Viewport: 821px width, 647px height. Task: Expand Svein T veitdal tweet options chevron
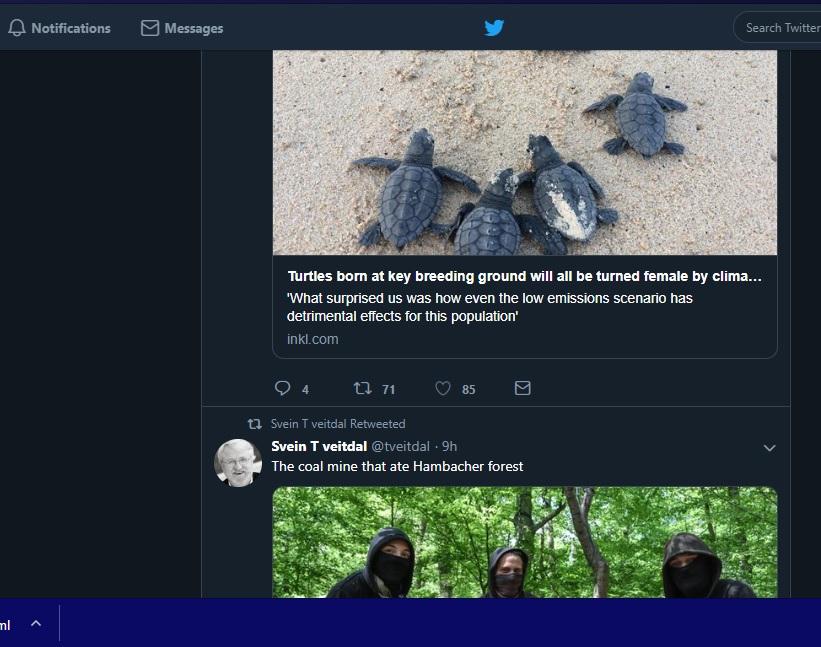pos(769,448)
